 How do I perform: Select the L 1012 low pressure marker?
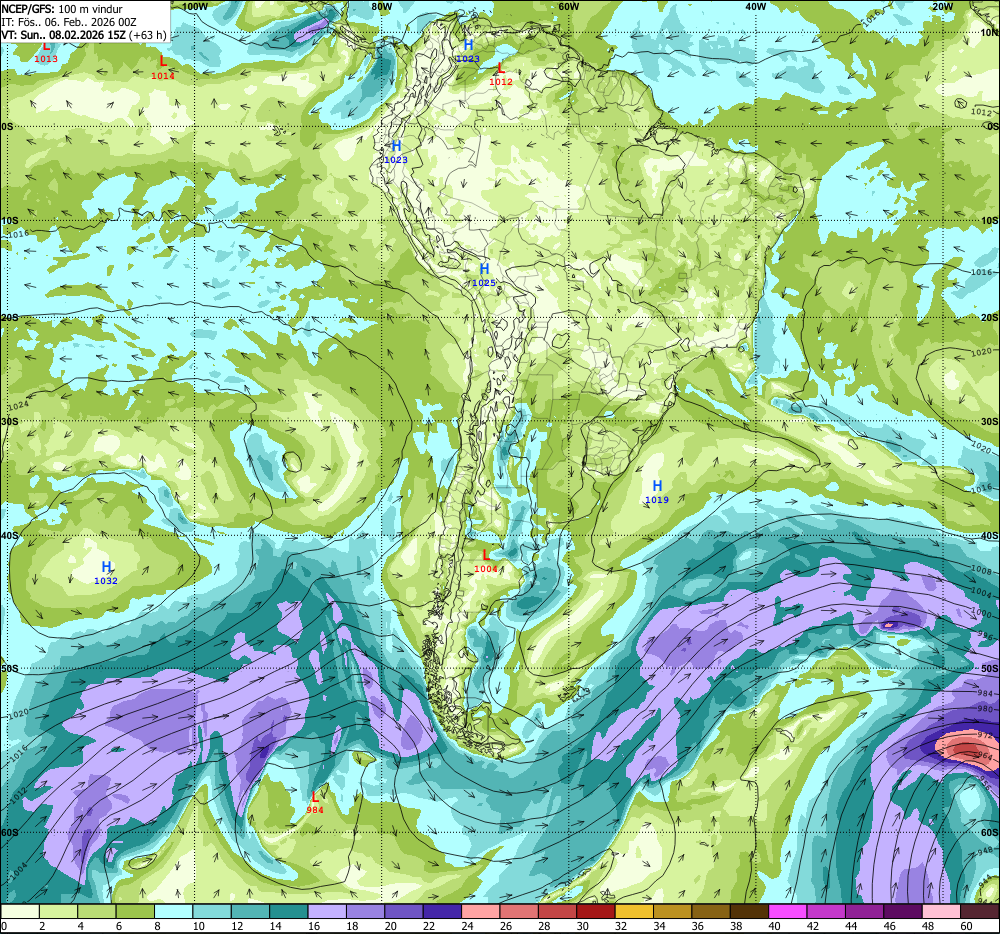[x=501, y=75]
